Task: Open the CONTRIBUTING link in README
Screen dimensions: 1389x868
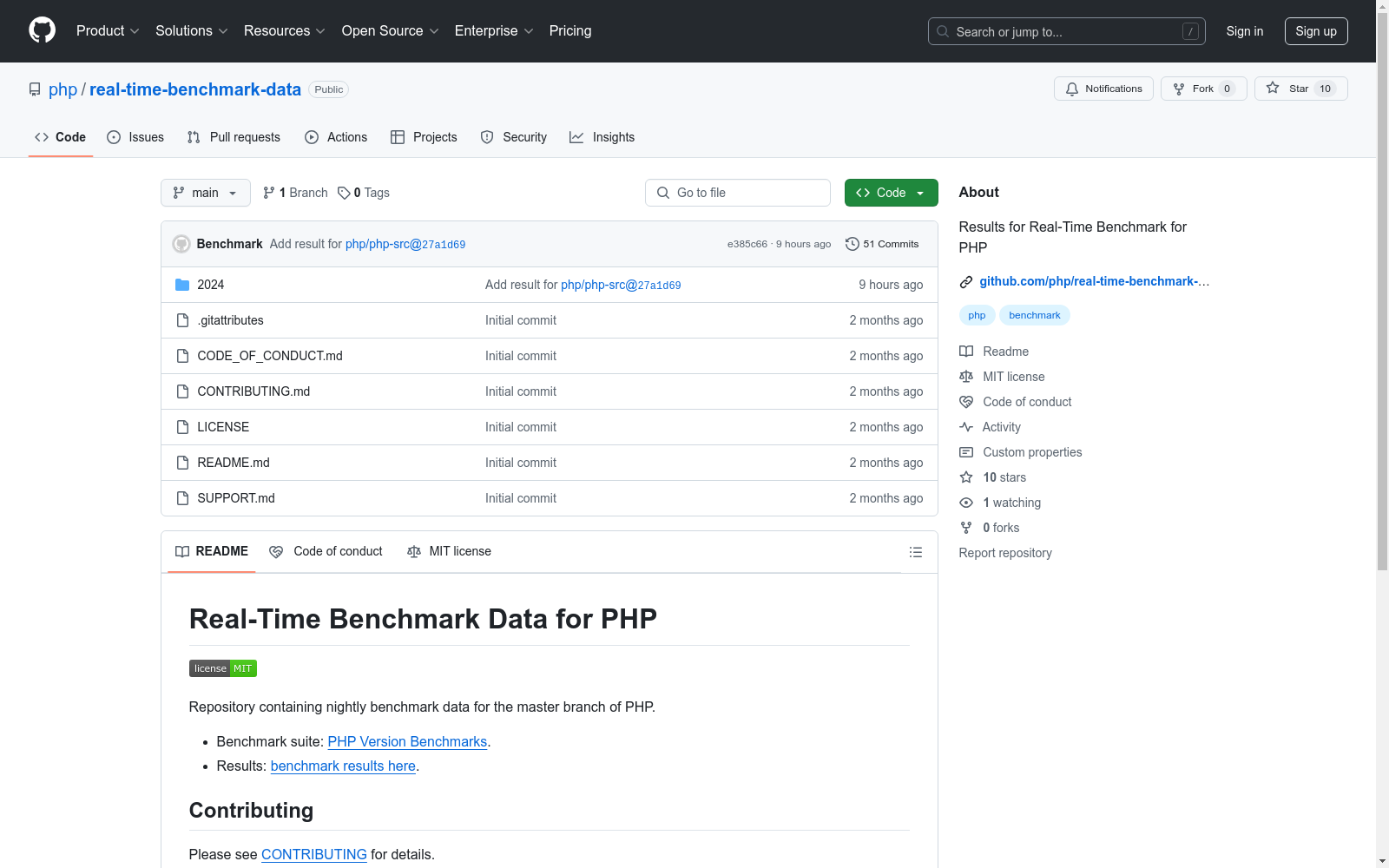Action: click(314, 855)
